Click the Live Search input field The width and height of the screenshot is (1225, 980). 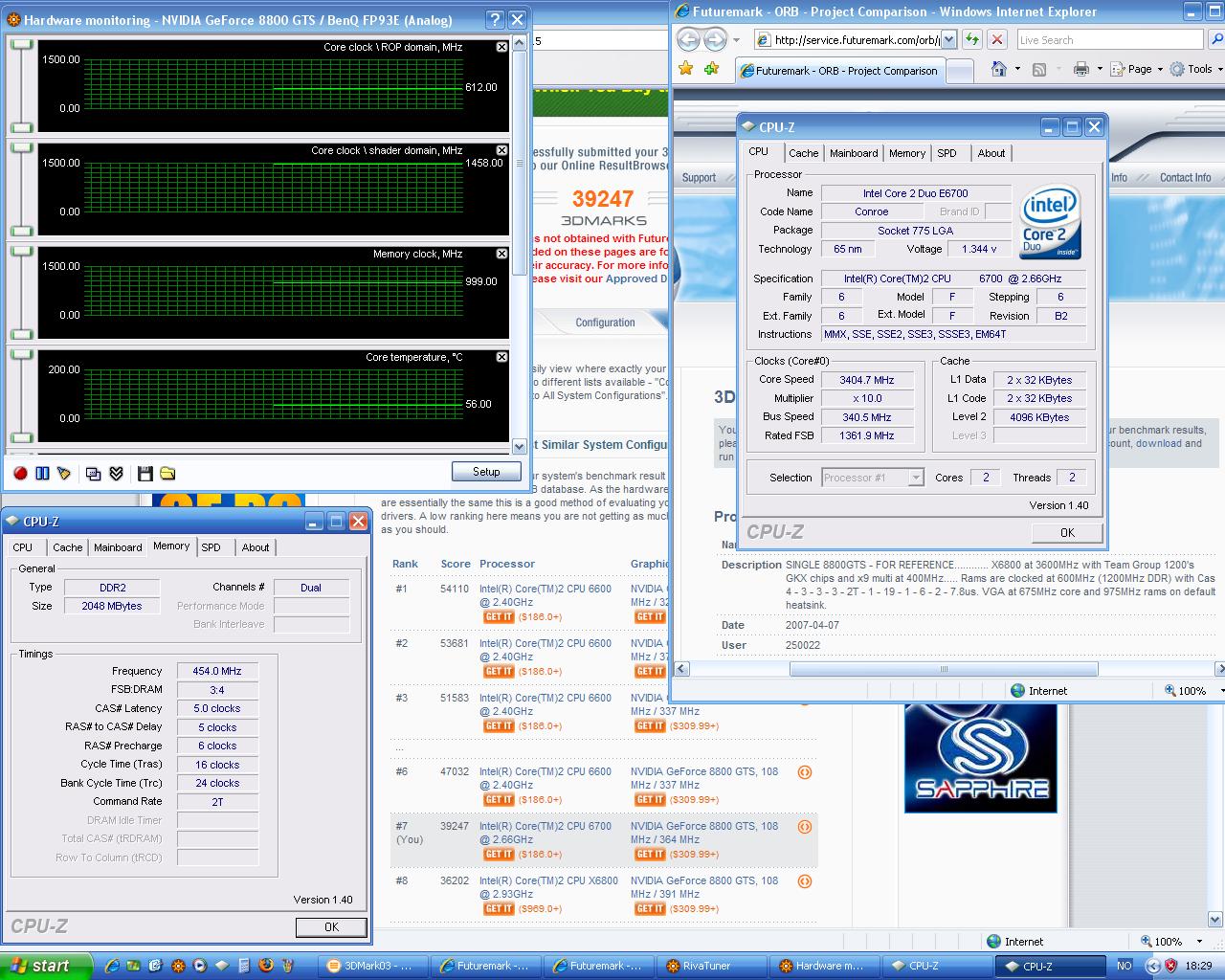point(1110,40)
